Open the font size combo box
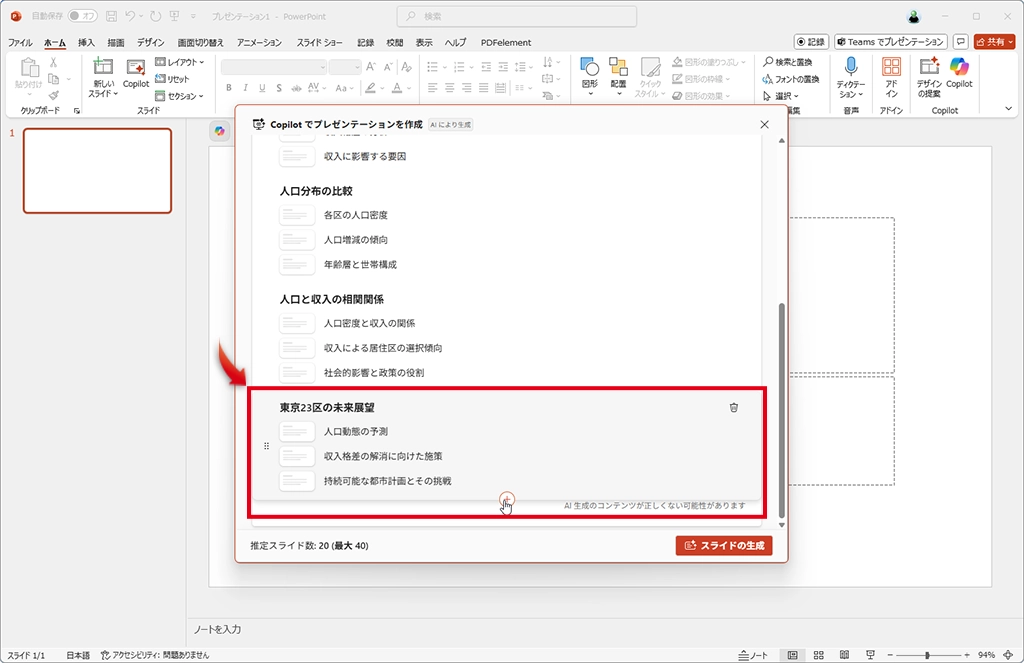Viewport: 1024px width, 663px height. 345,67
